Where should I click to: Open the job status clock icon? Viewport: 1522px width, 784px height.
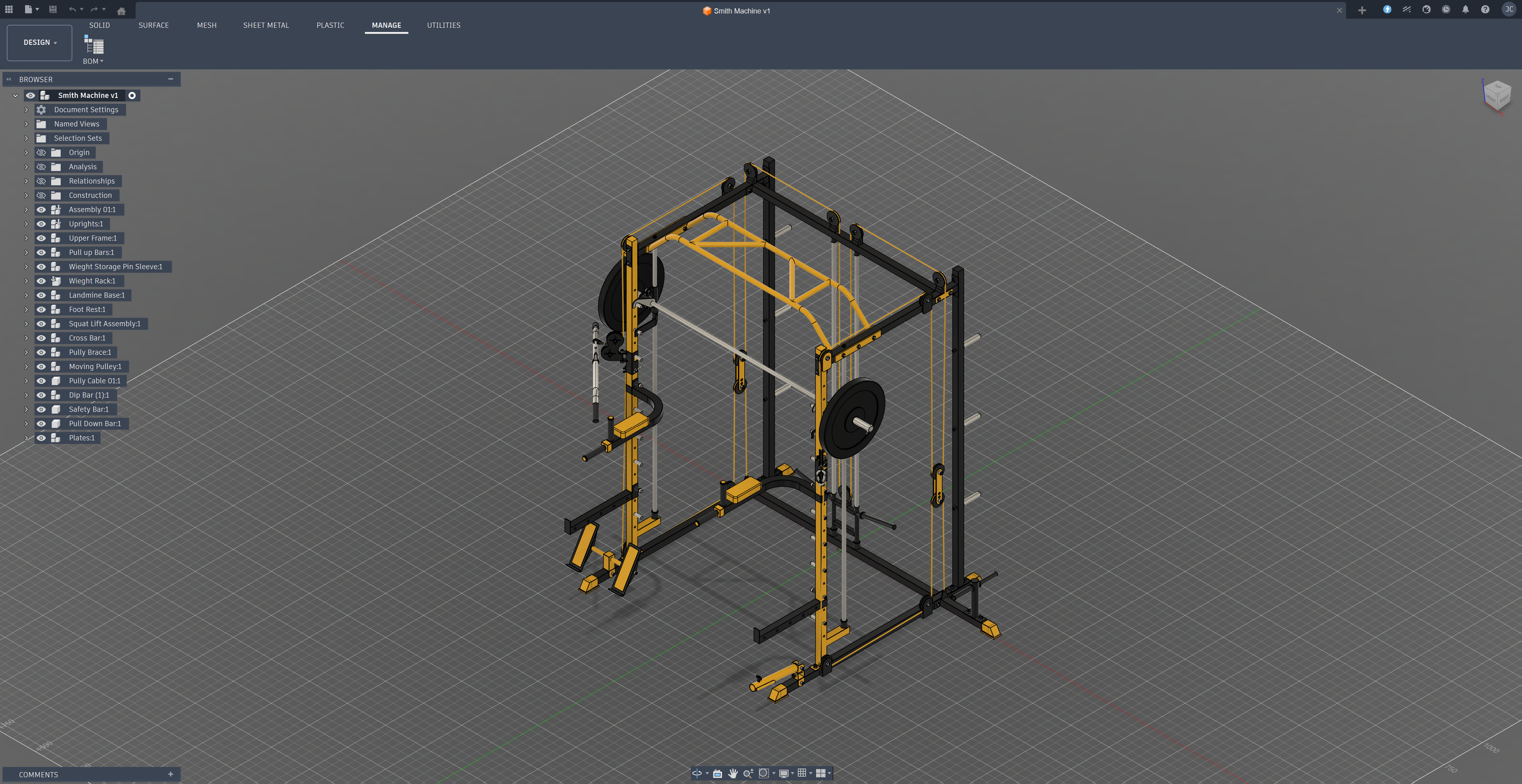point(1446,10)
